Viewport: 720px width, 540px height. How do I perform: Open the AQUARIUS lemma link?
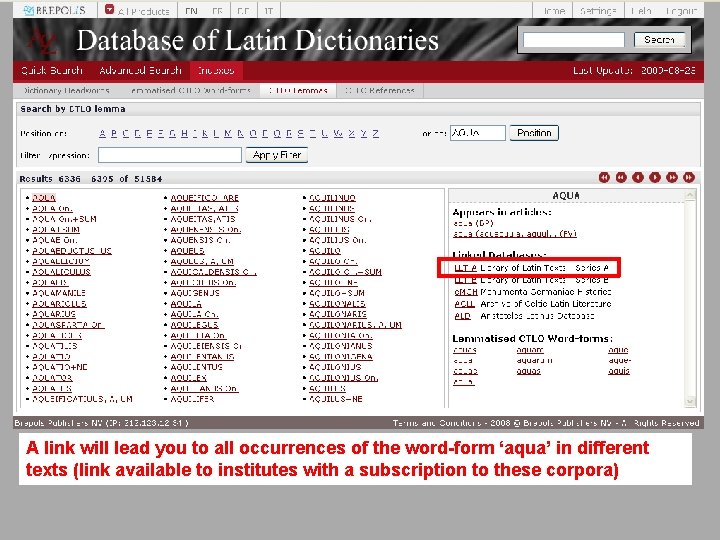coord(54,314)
